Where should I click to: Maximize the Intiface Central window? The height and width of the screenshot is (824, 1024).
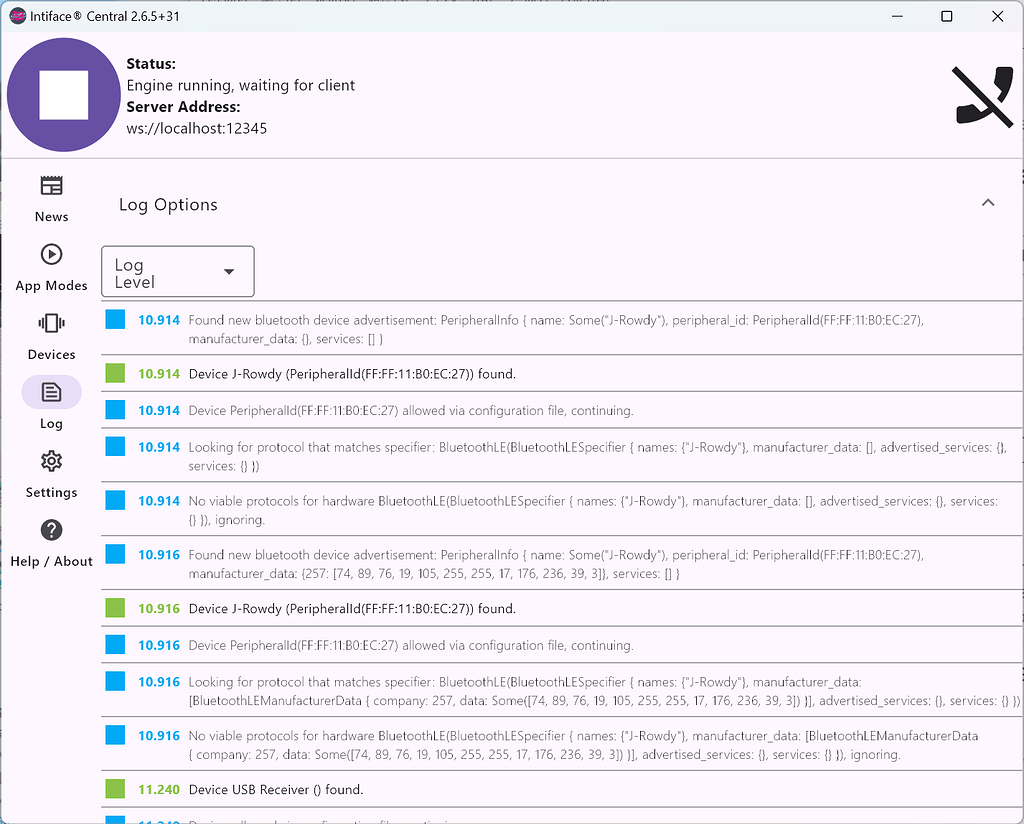(x=946, y=16)
